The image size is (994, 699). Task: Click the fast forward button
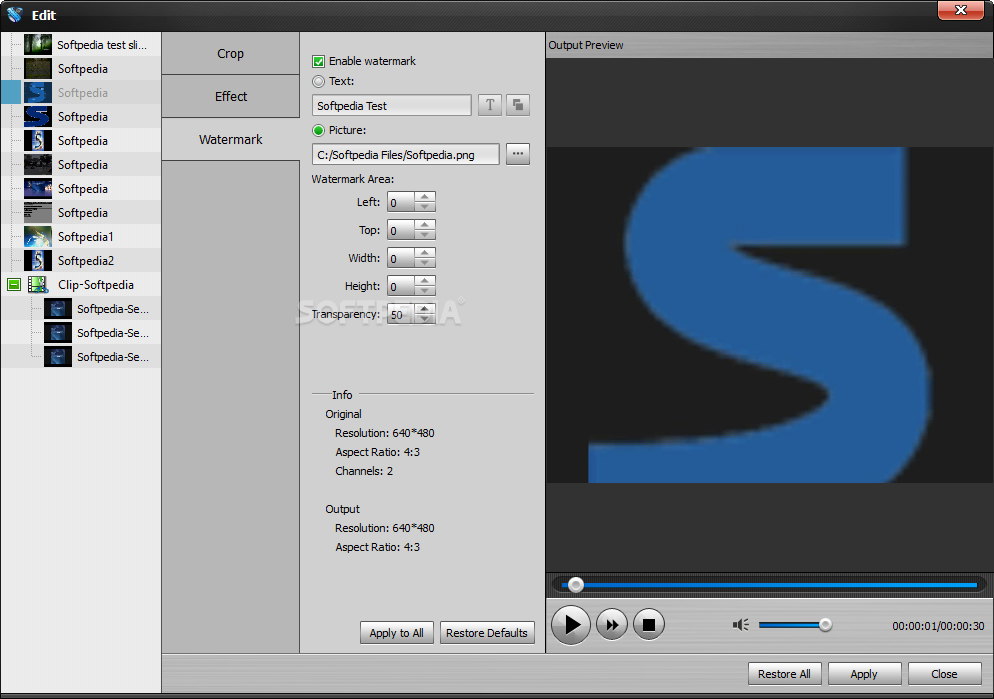(x=612, y=625)
